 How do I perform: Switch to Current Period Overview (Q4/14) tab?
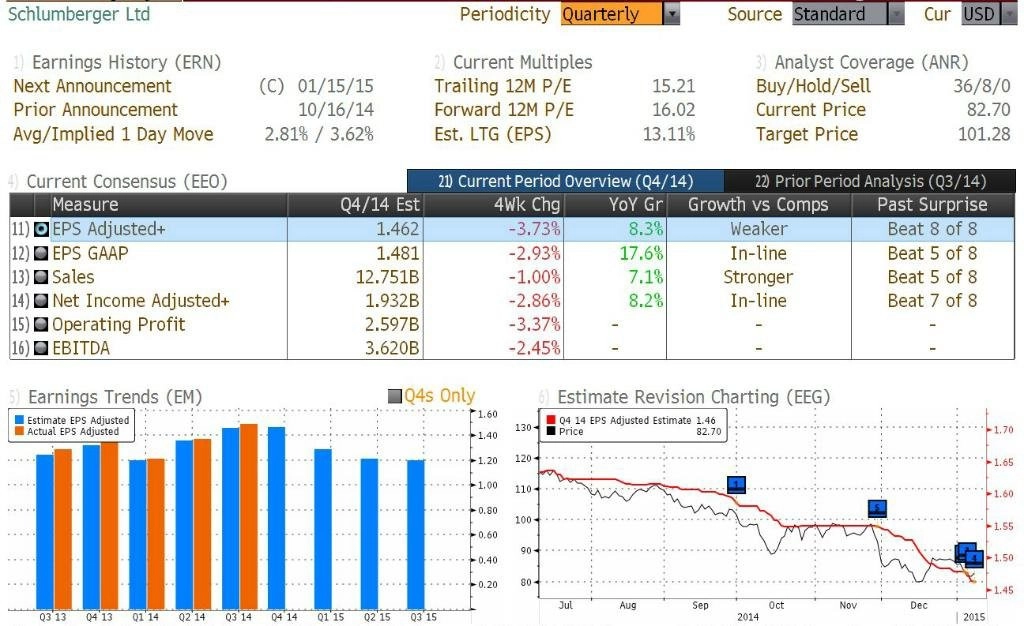point(566,181)
